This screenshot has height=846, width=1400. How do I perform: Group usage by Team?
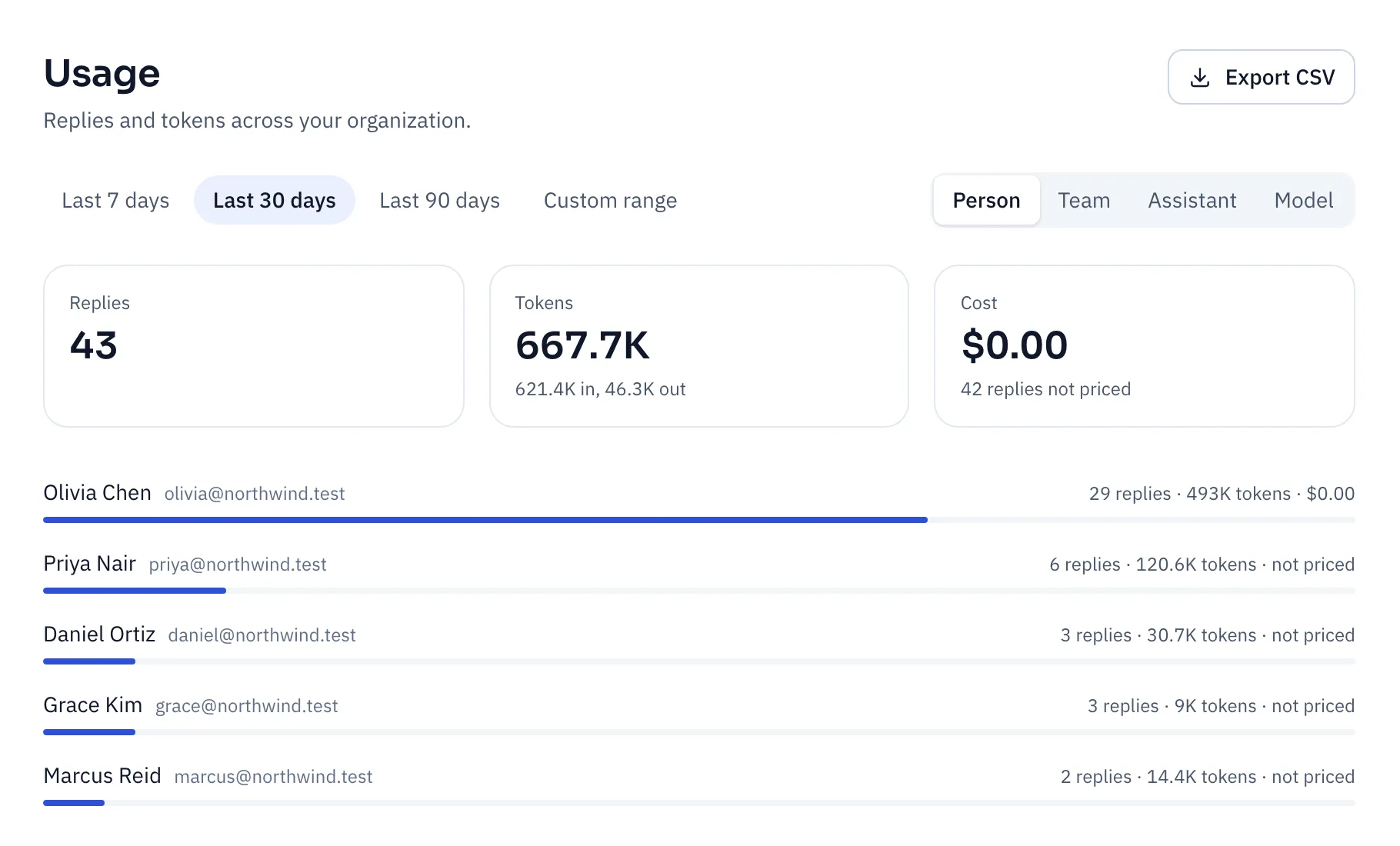click(1084, 200)
